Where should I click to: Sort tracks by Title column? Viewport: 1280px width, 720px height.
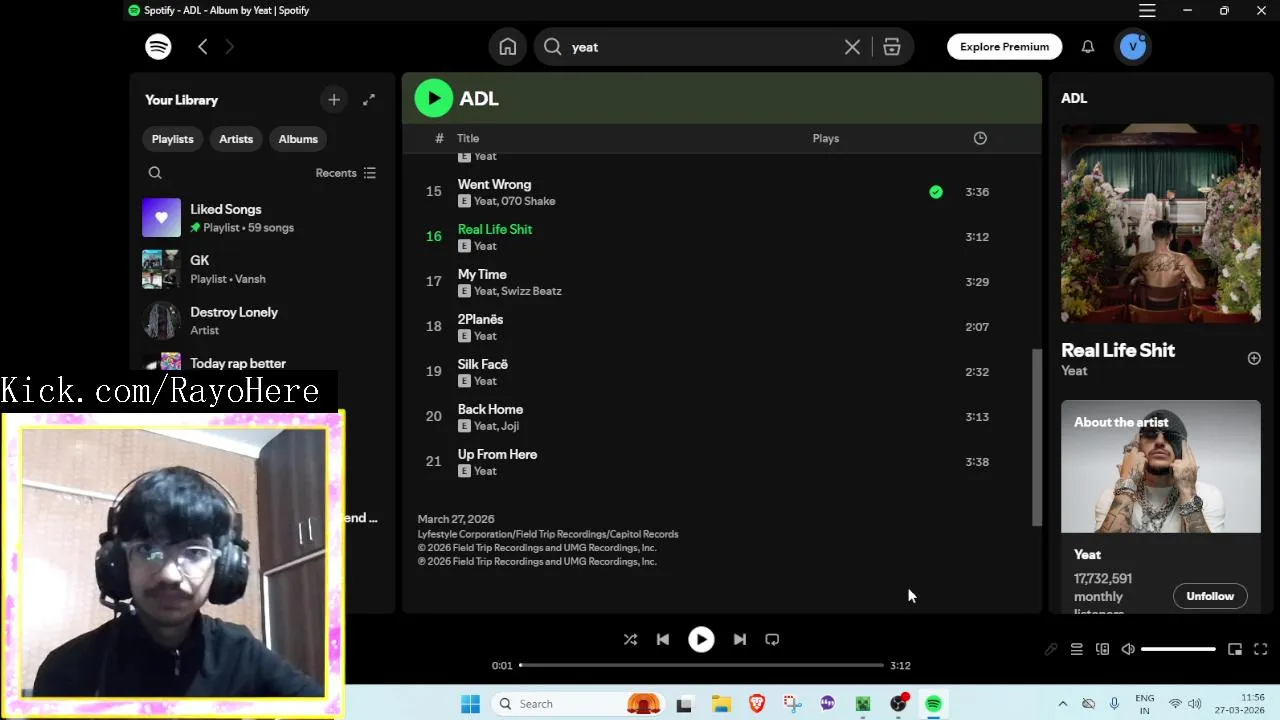click(x=468, y=138)
